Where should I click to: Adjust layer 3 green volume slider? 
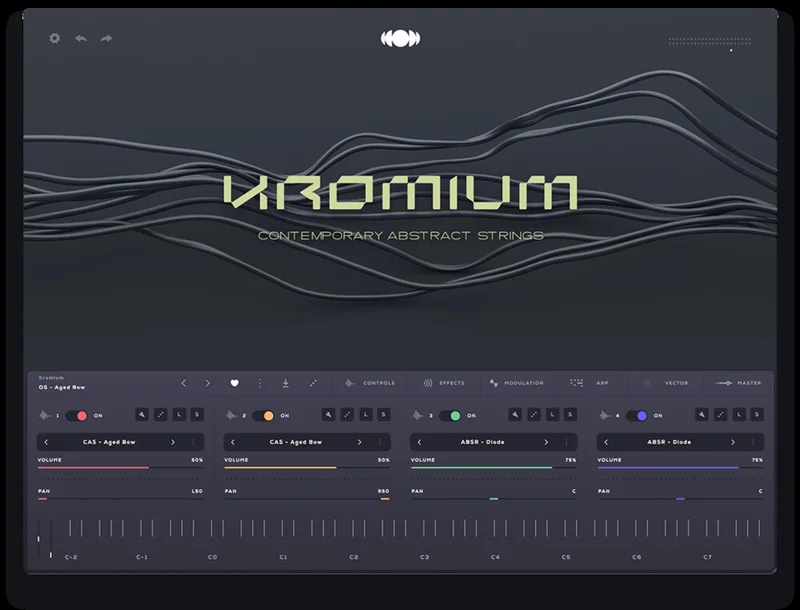(494, 467)
